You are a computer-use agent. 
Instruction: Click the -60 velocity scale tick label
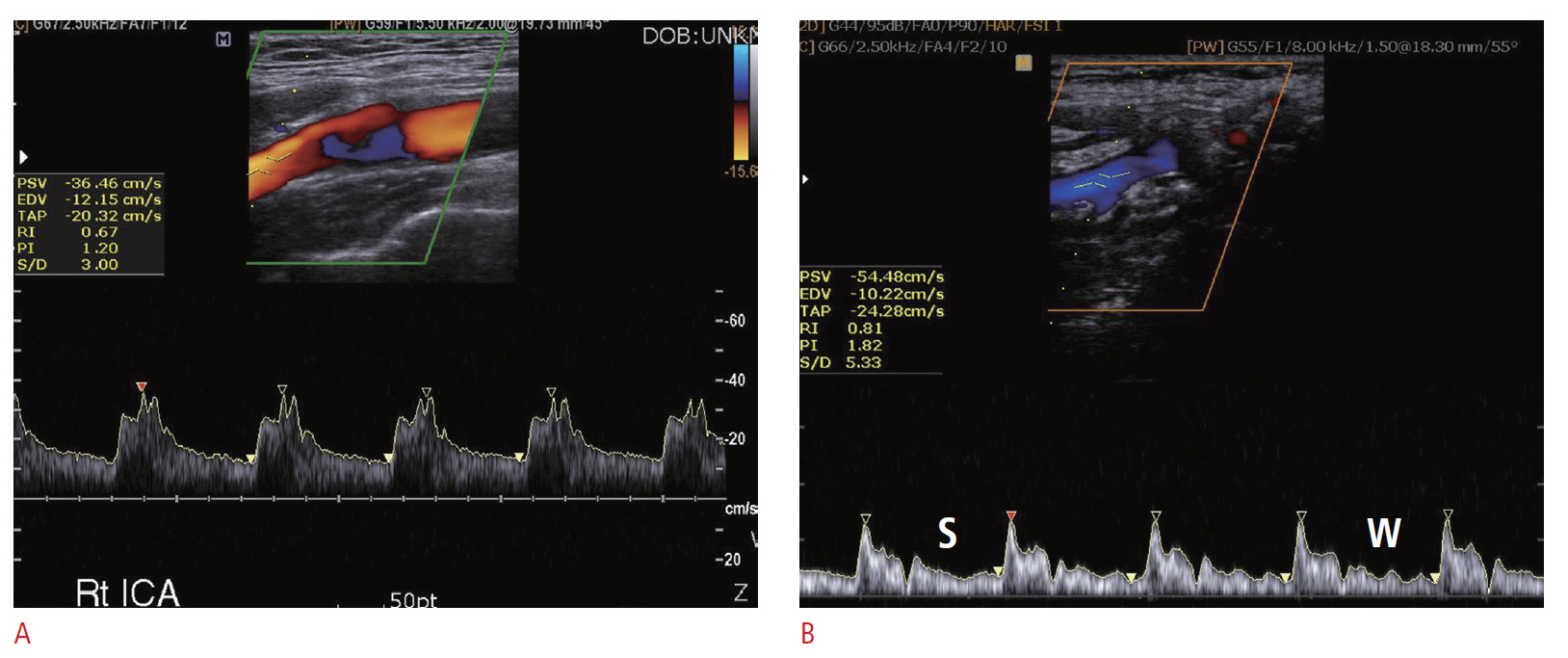pyautogui.click(x=734, y=321)
